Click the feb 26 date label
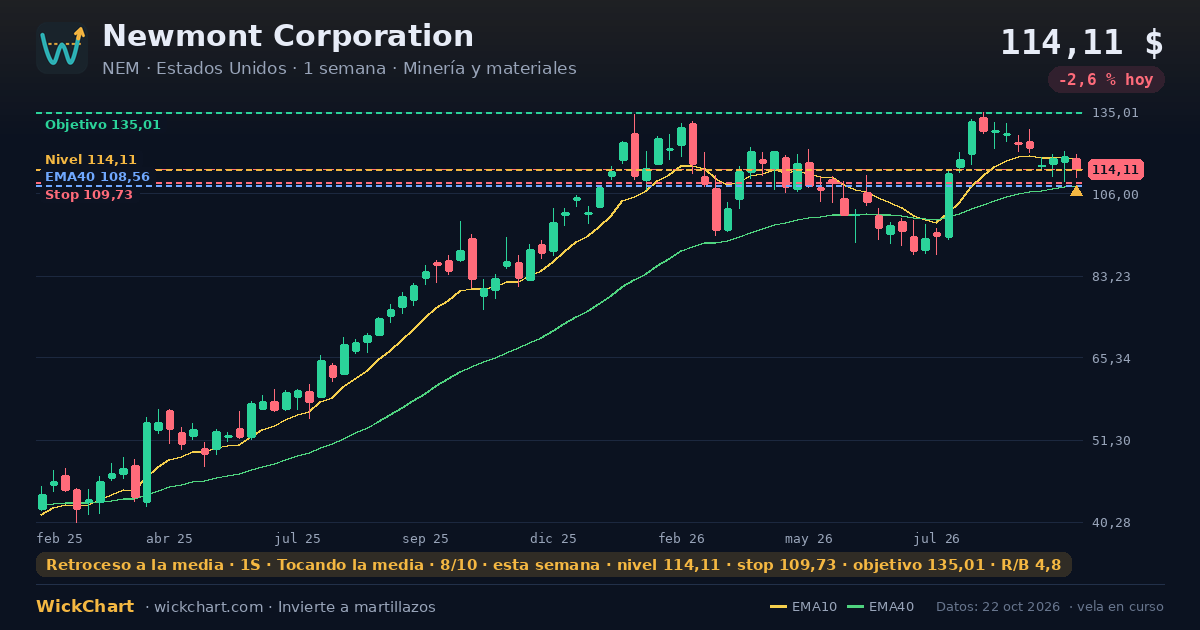 [682, 538]
